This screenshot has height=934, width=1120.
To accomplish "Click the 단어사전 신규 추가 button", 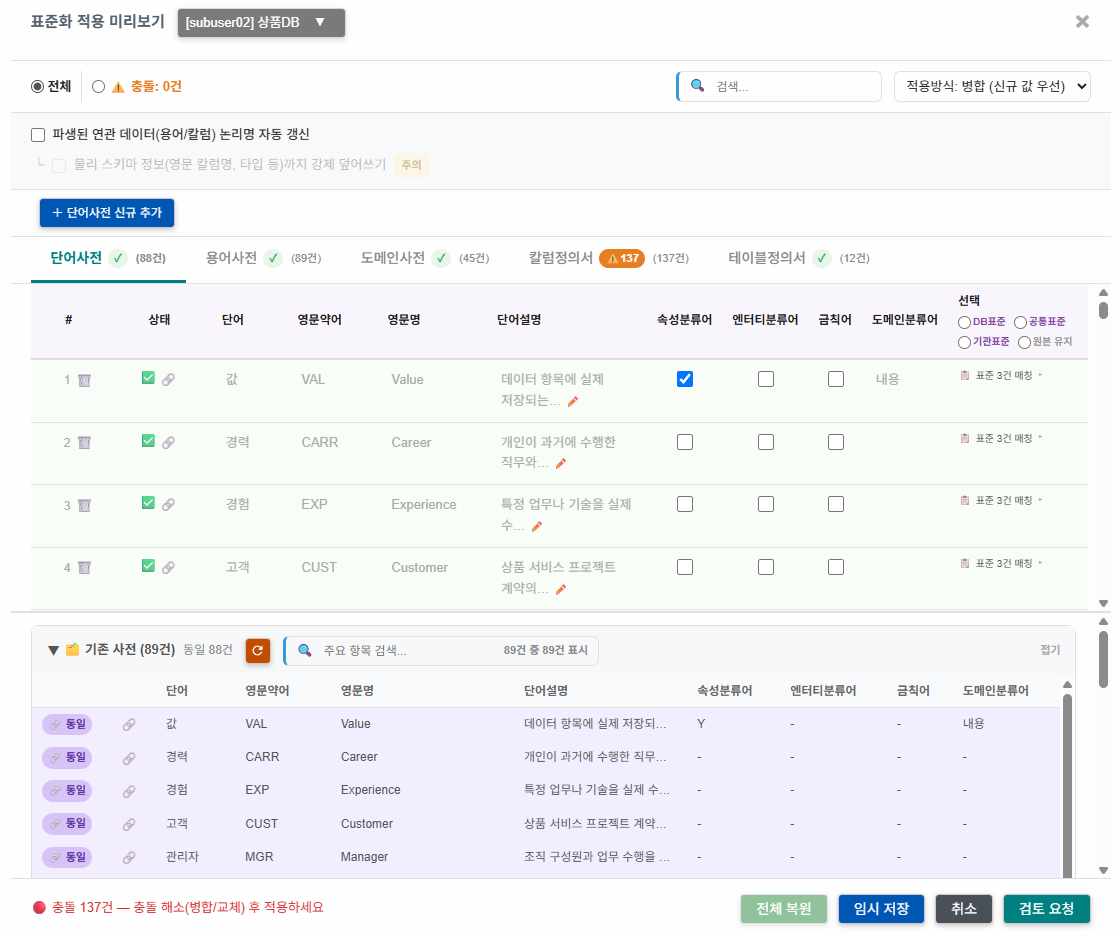I will pyautogui.click(x=107, y=213).
